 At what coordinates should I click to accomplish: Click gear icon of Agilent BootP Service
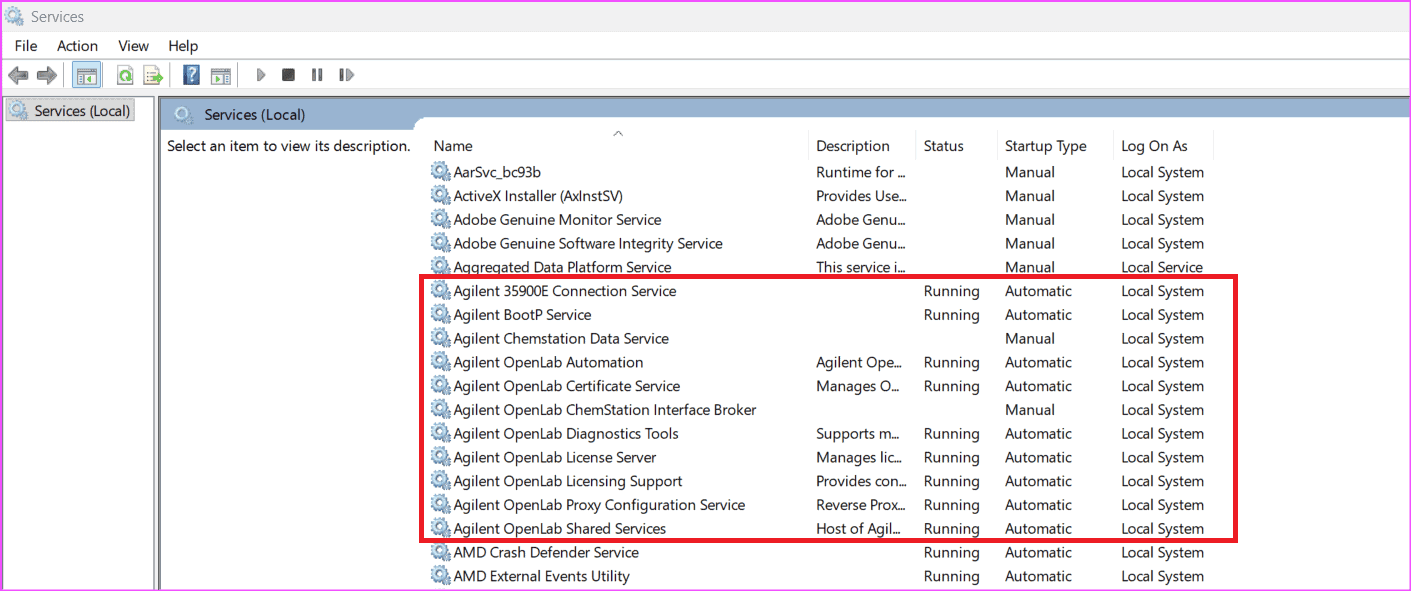(440, 315)
